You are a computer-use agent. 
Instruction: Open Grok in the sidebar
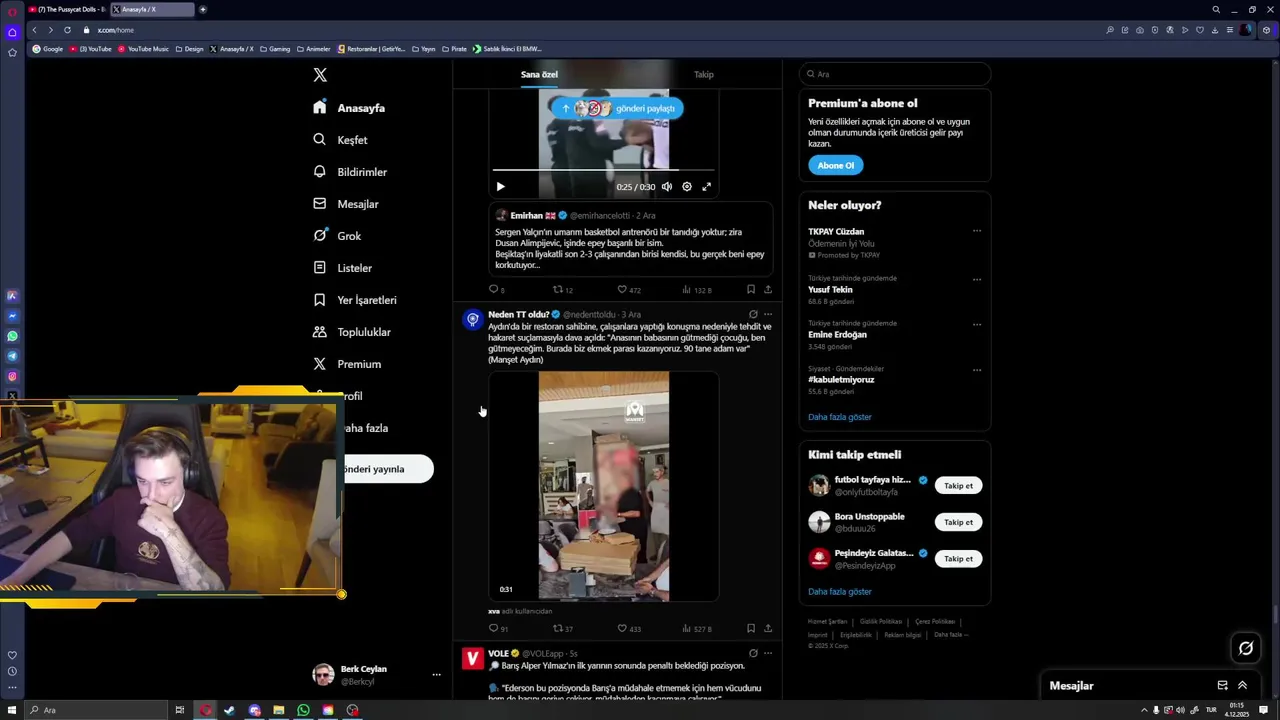click(x=338, y=236)
